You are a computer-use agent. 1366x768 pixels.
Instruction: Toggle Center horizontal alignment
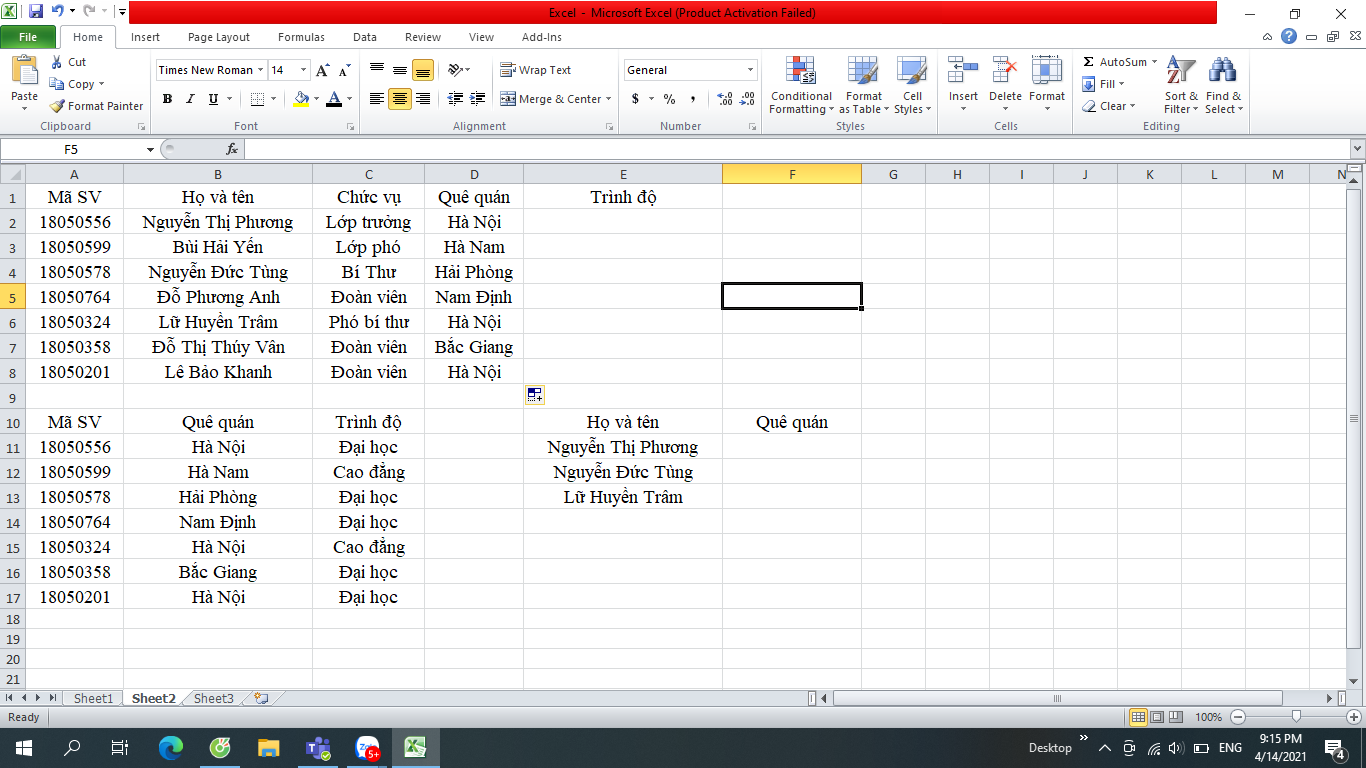(400, 99)
